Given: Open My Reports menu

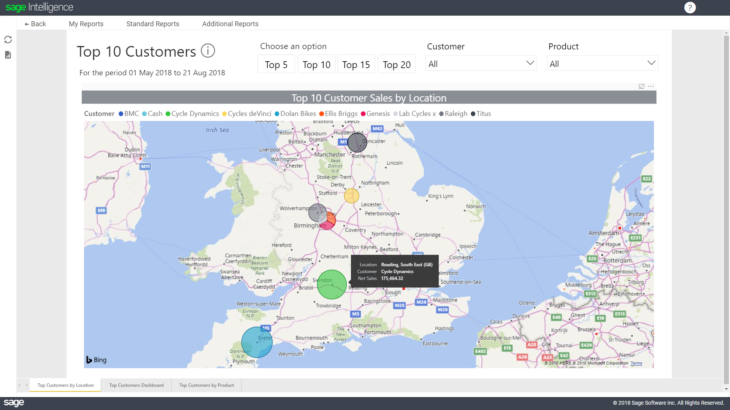Looking at the screenshot, I should pos(86,24).
